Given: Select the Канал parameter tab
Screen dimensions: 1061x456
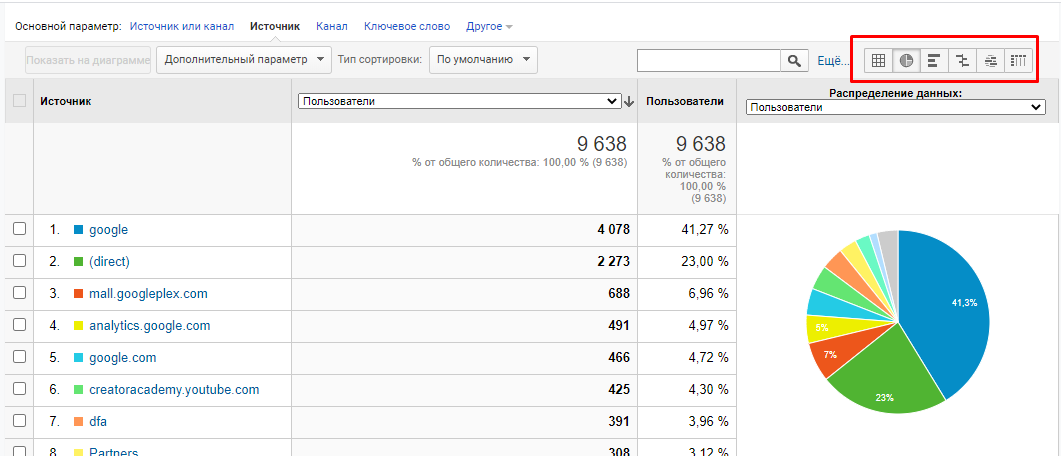Looking at the screenshot, I should 332,26.
